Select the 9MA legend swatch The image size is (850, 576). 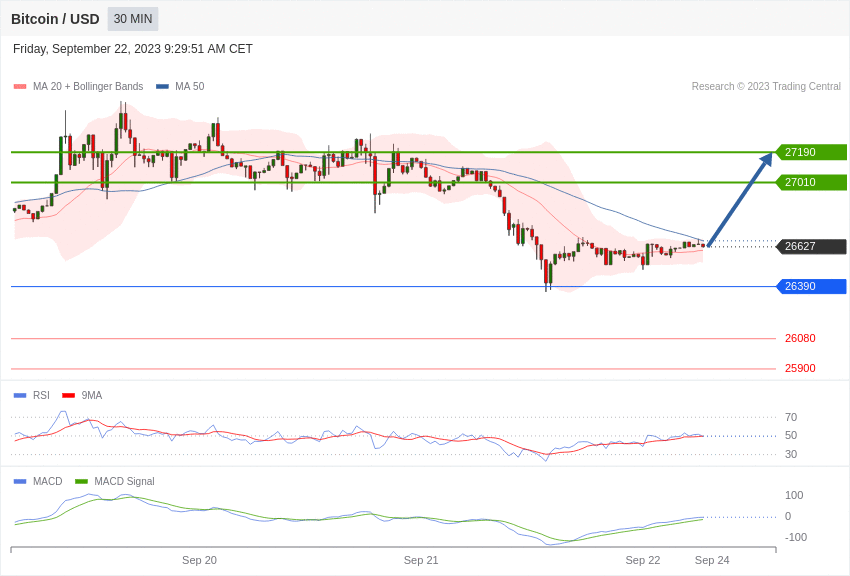point(68,396)
